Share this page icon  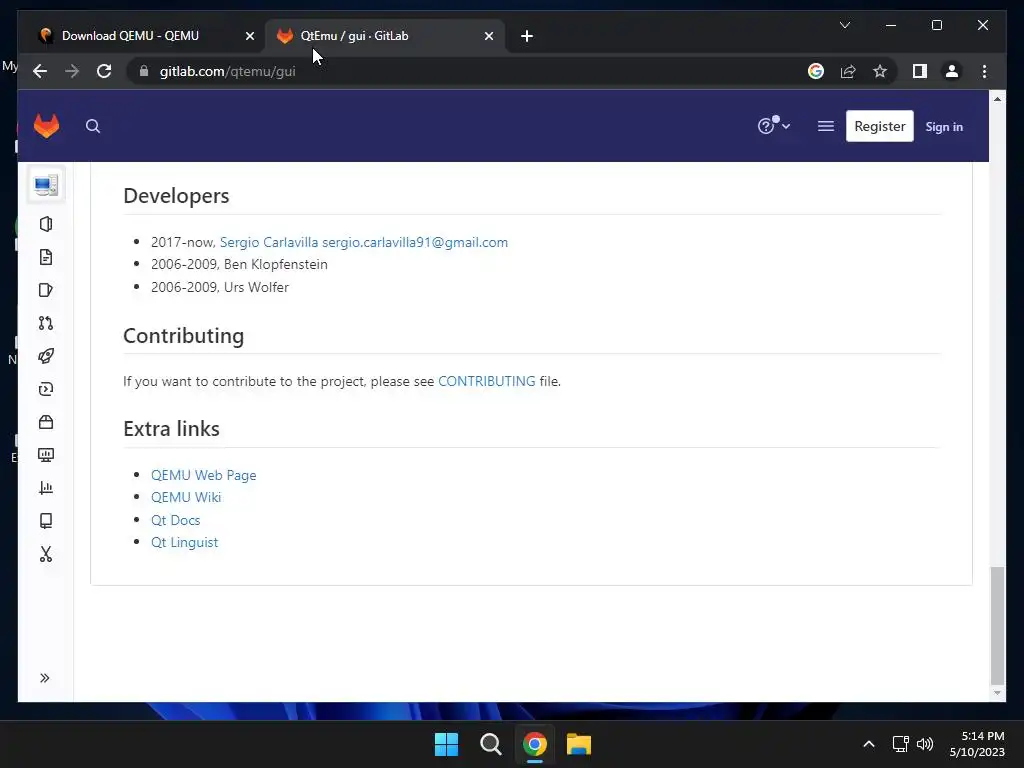pyautogui.click(x=848, y=71)
